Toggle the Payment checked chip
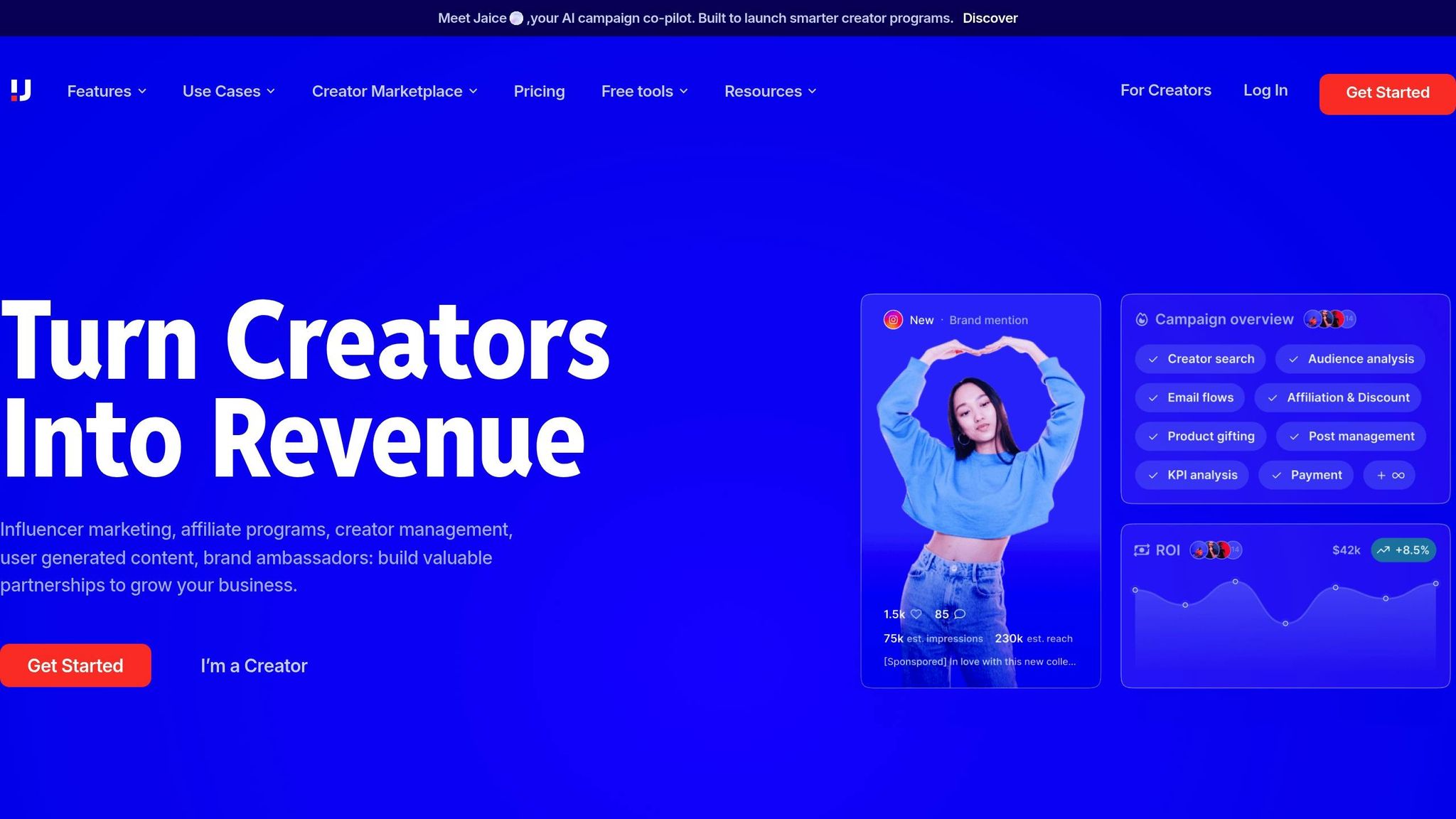This screenshot has width=1456, height=819. [x=1306, y=475]
